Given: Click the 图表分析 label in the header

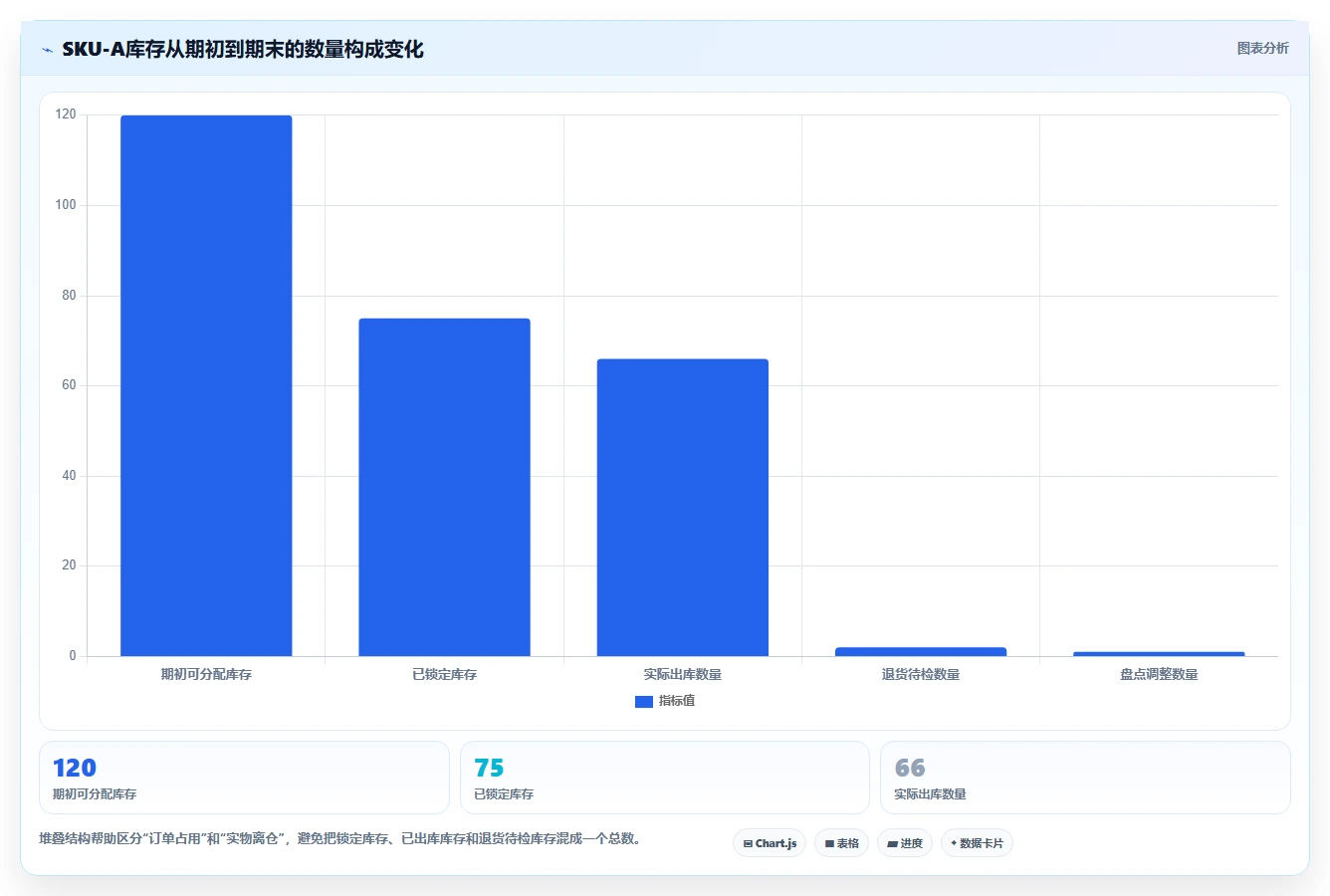Looking at the screenshot, I should [1262, 48].
